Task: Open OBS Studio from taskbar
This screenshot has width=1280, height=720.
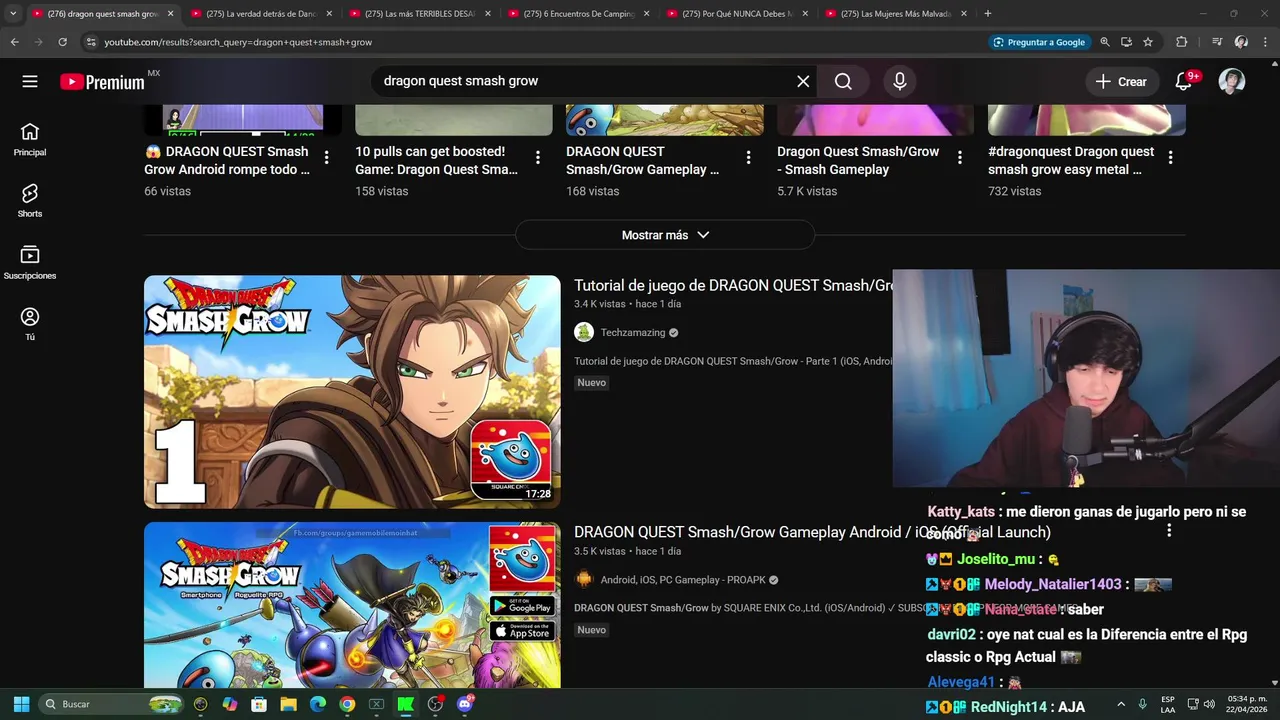Action: (435, 704)
